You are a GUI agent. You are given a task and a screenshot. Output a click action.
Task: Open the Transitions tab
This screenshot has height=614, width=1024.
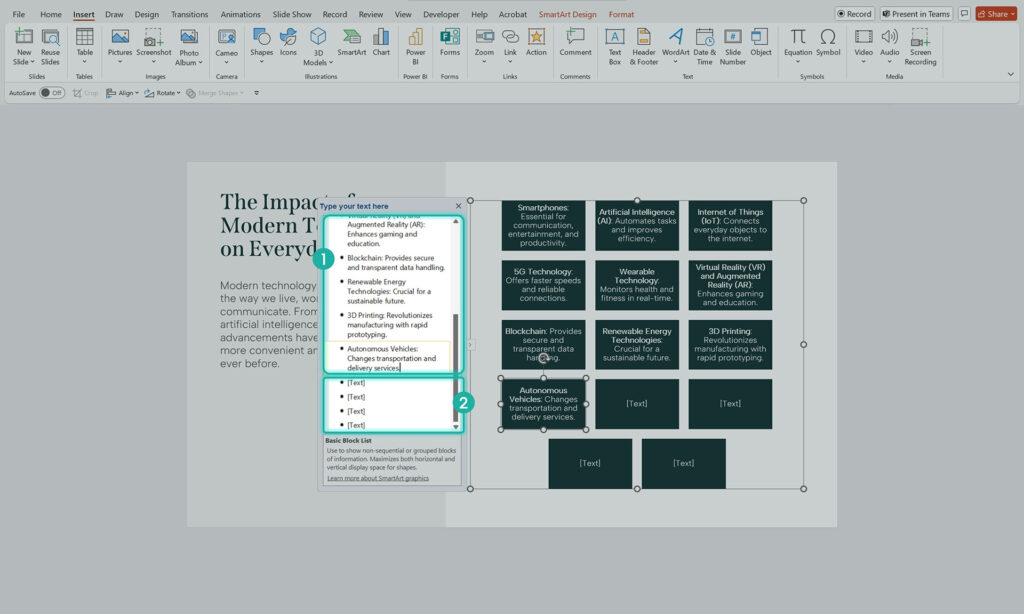click(189, 14)
